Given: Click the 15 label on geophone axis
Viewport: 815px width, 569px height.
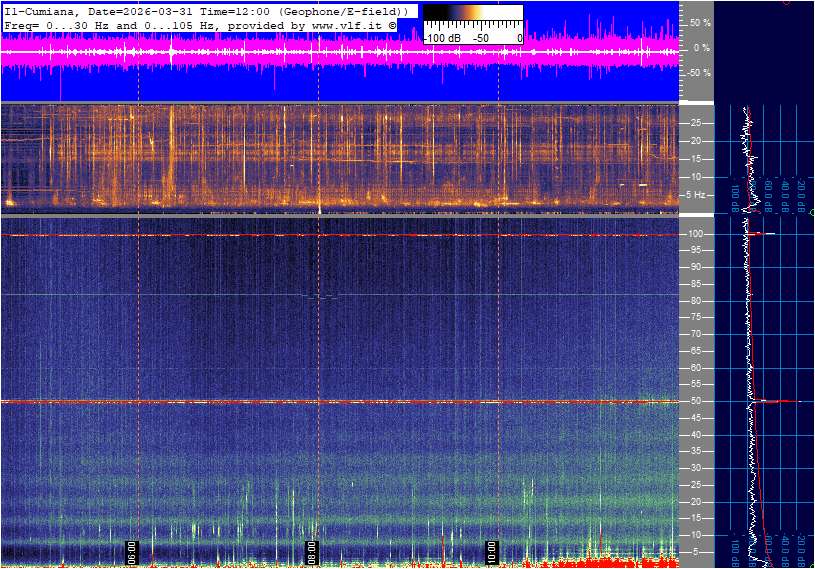Looking at the screenshot, I should [696, 159].
